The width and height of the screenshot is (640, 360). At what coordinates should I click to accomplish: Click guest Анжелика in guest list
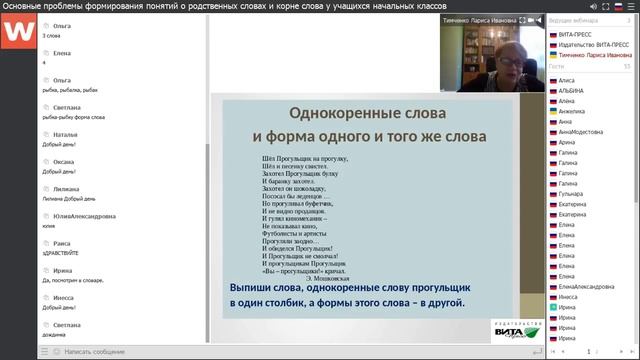point(571,111)
